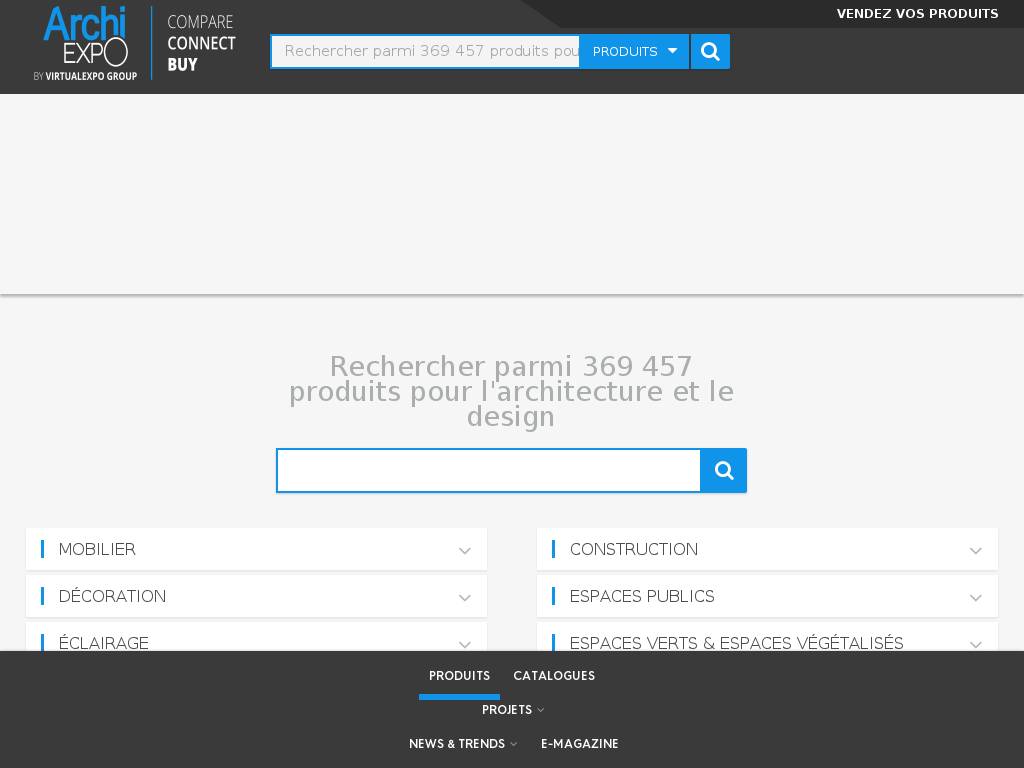Switch to the CATALOGUES tab

tap(554, 676)
